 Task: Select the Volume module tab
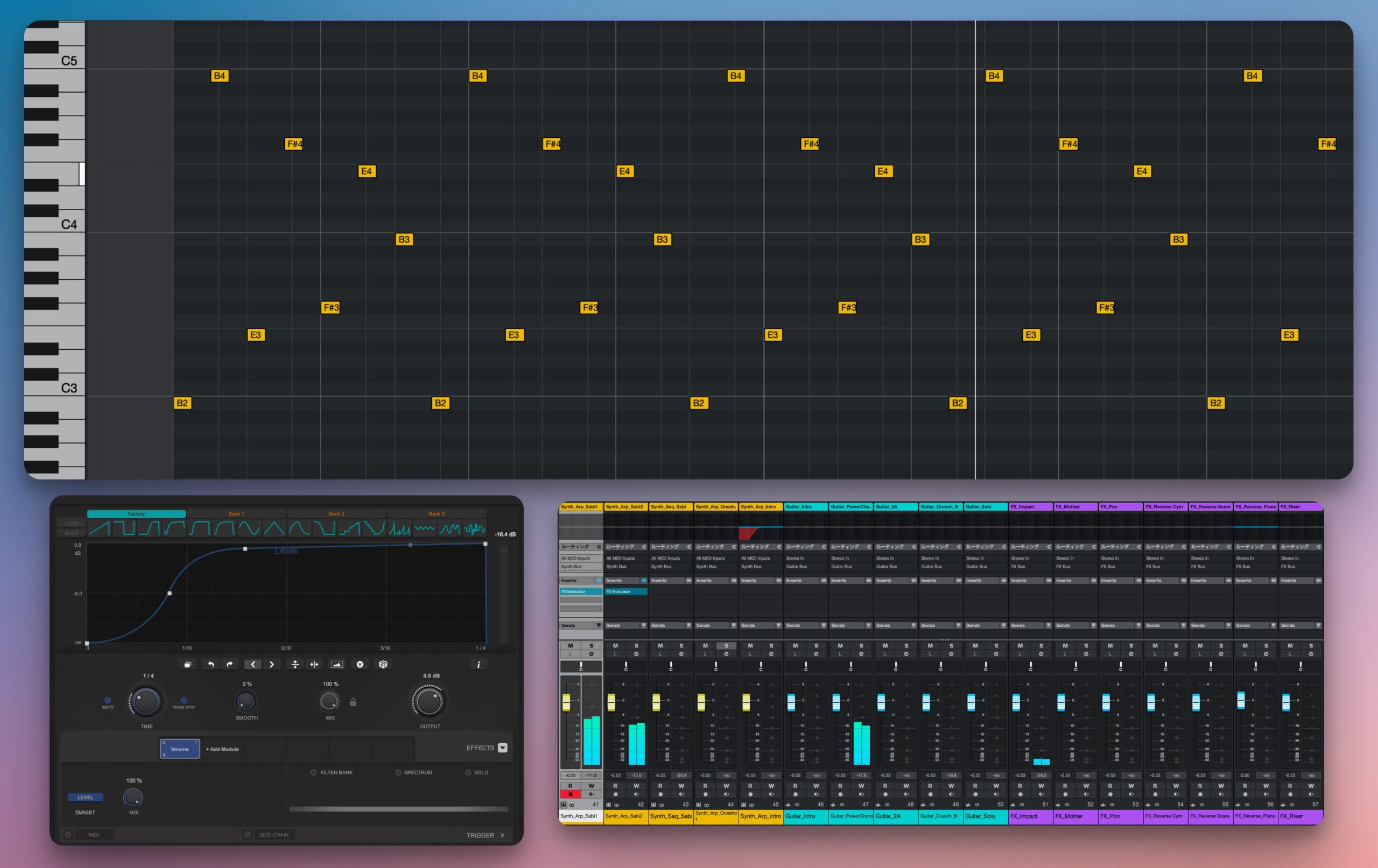[x=180, y=749]
